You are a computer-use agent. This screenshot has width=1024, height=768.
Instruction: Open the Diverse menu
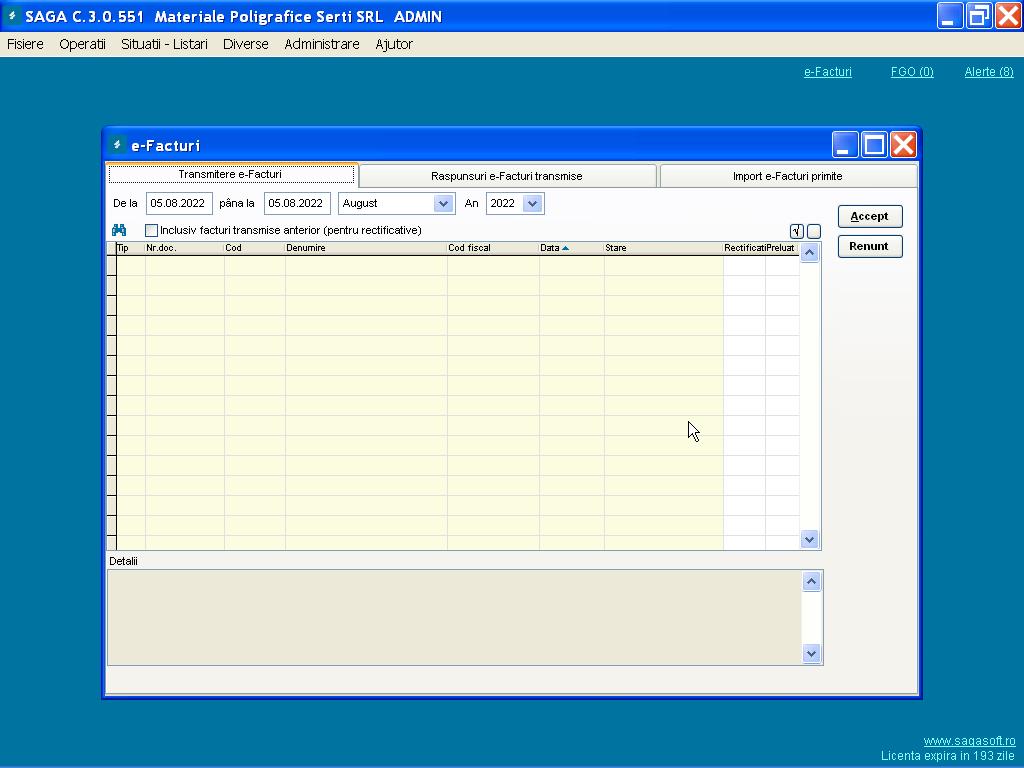pyautogui.click(x=246, y=44)
